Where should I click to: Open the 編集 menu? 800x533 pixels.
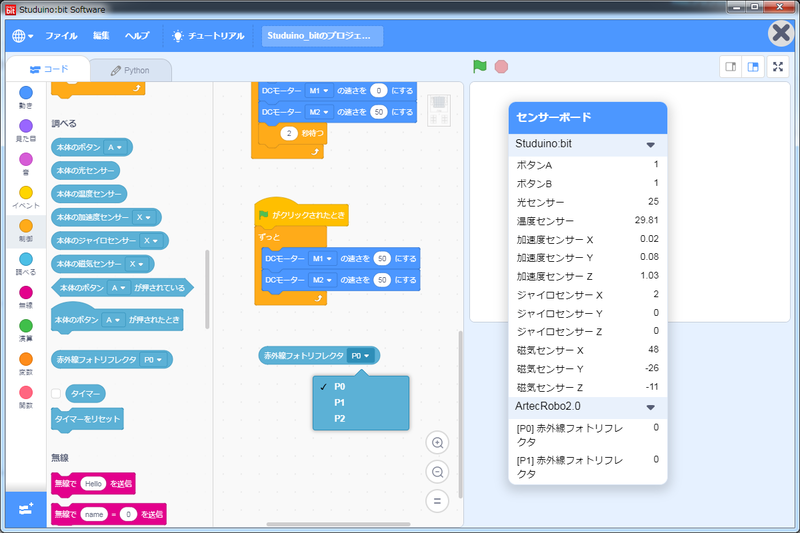pyautogui.click(x=101, y=36)
